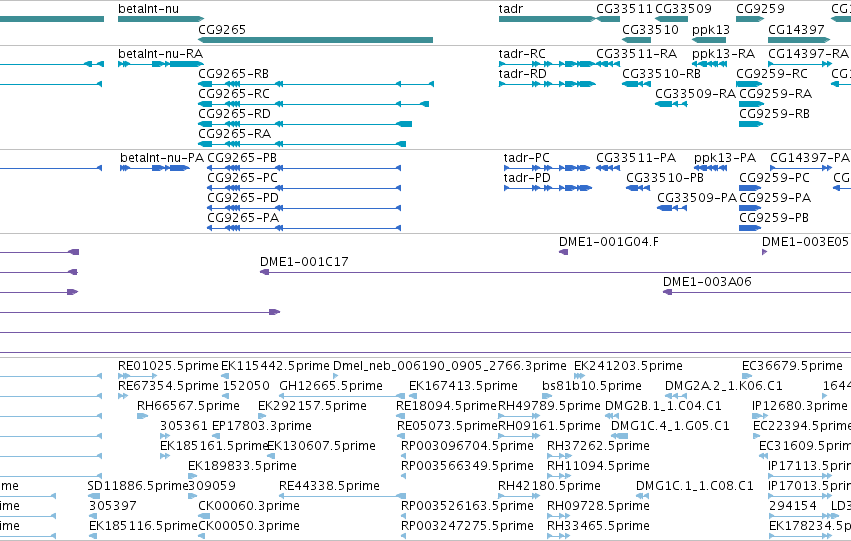Click EST GH12665.5prime
851x541 pixels.
[x=331, y=386]
